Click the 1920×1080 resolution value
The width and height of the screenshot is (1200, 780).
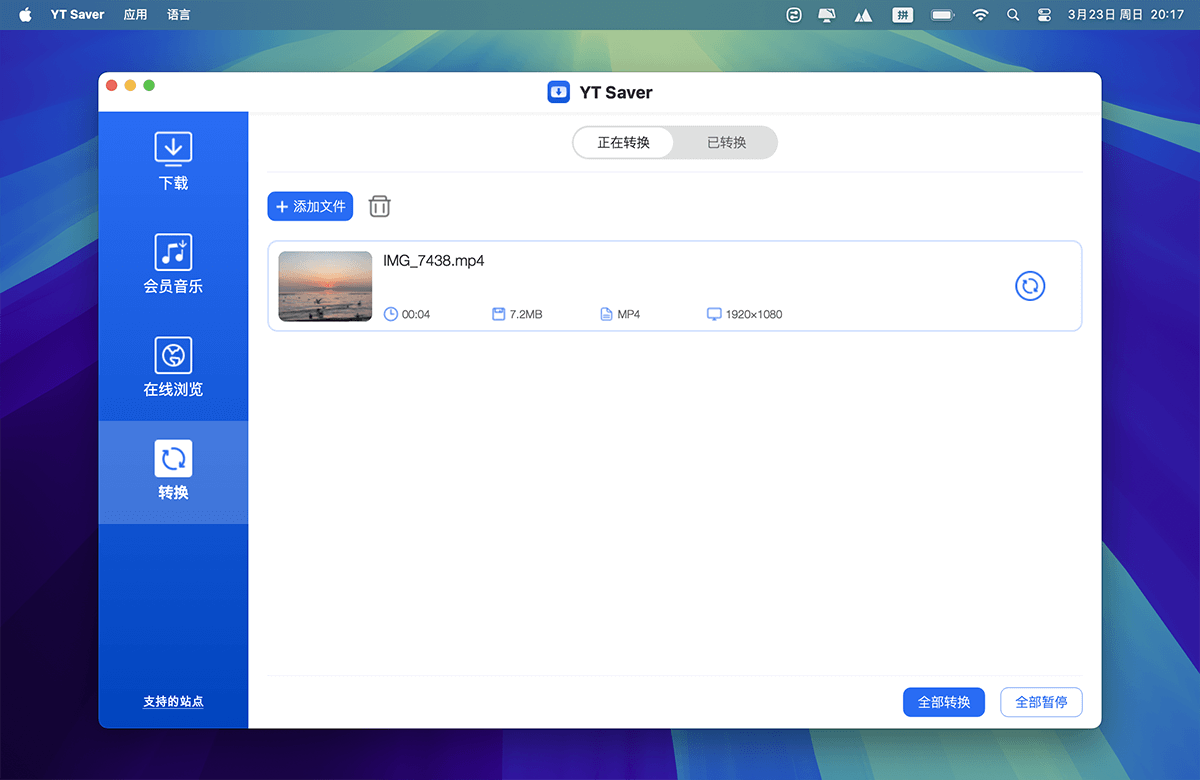tap(754, 314)
